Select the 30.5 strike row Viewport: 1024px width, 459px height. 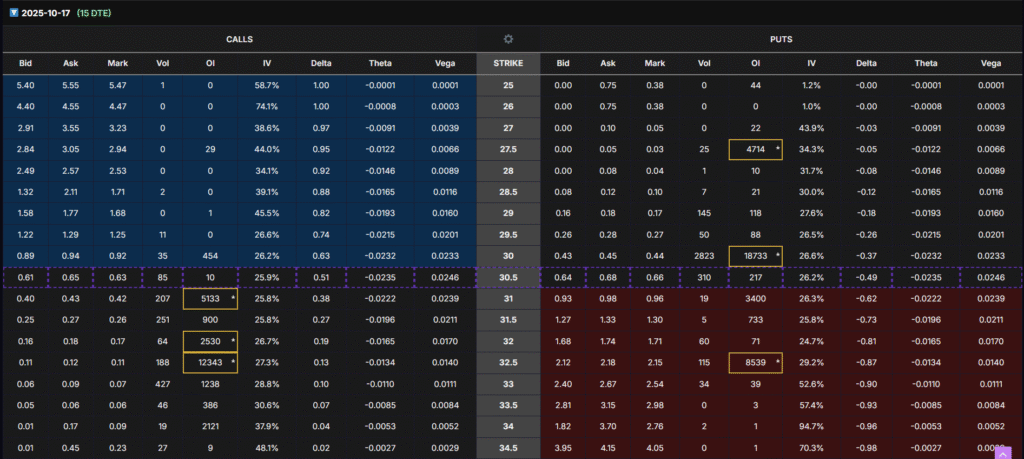coord(508,277)
